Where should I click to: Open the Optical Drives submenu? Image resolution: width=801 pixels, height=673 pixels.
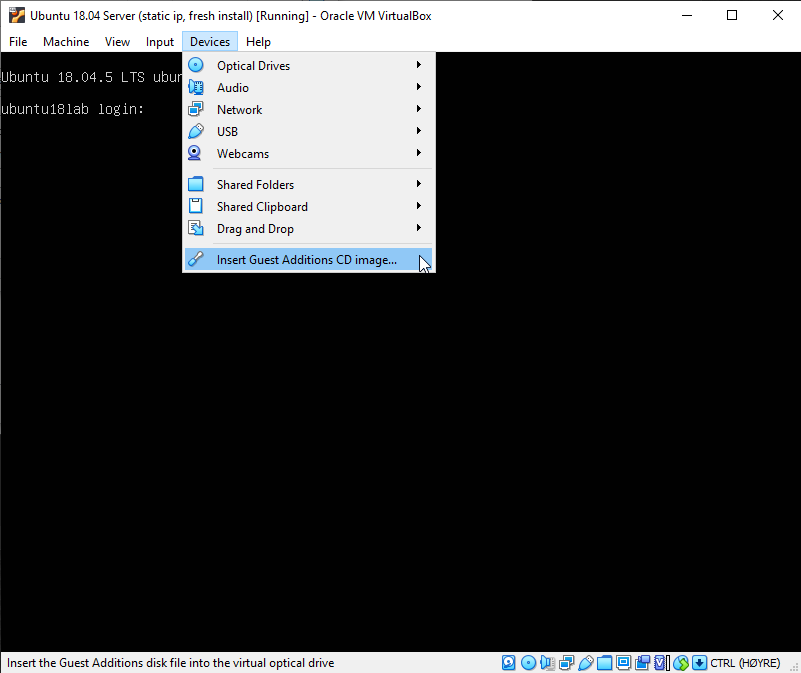pos(309,65)
